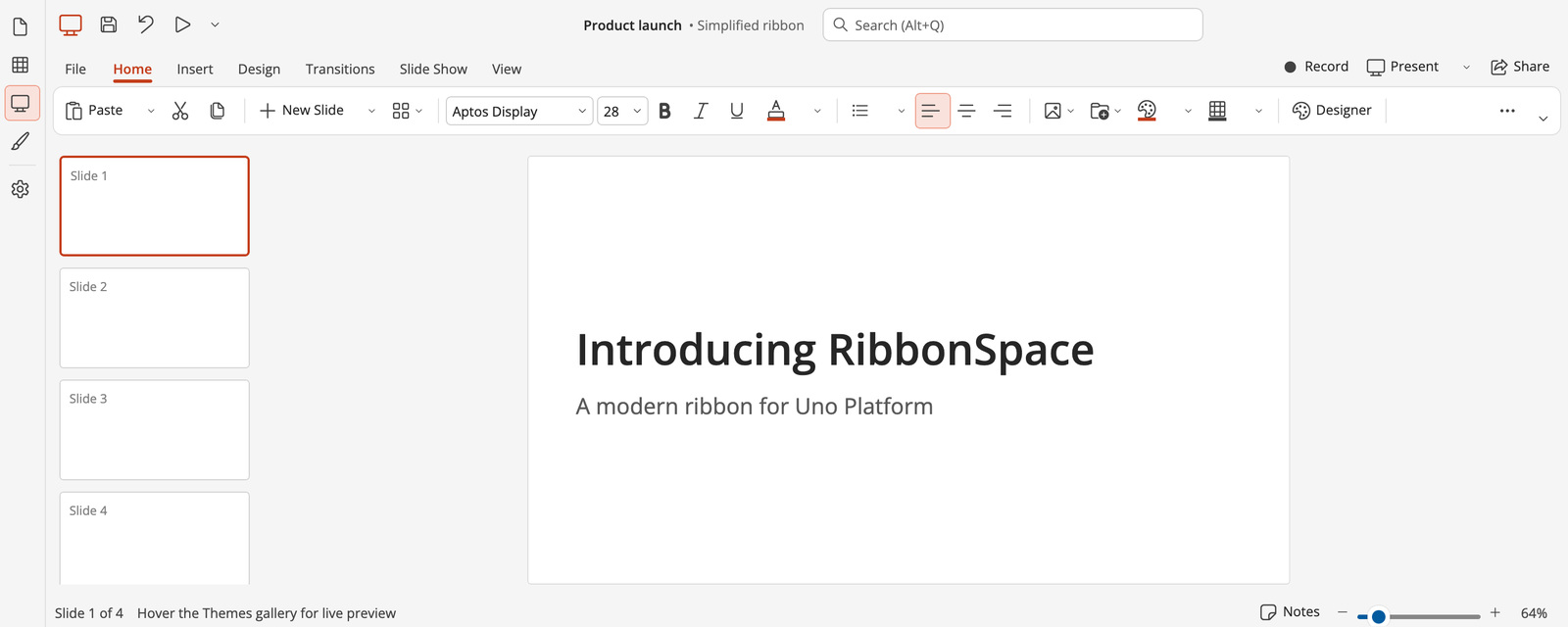Expand table options dropdown arrow
This screenshot has height=627, width=1568.
1259,112
